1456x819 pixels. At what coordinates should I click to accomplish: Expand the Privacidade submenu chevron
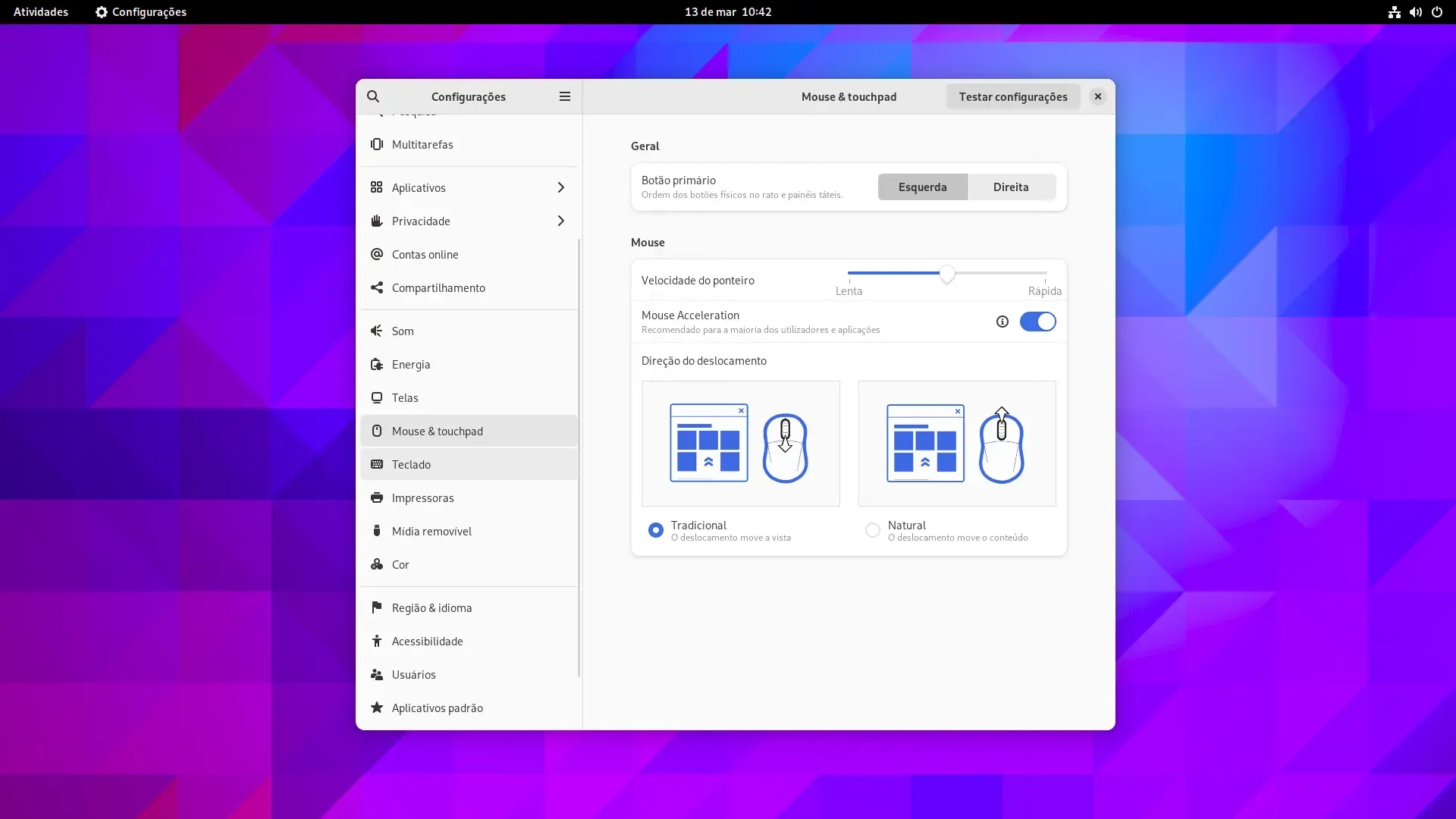[x=560, y=221]
